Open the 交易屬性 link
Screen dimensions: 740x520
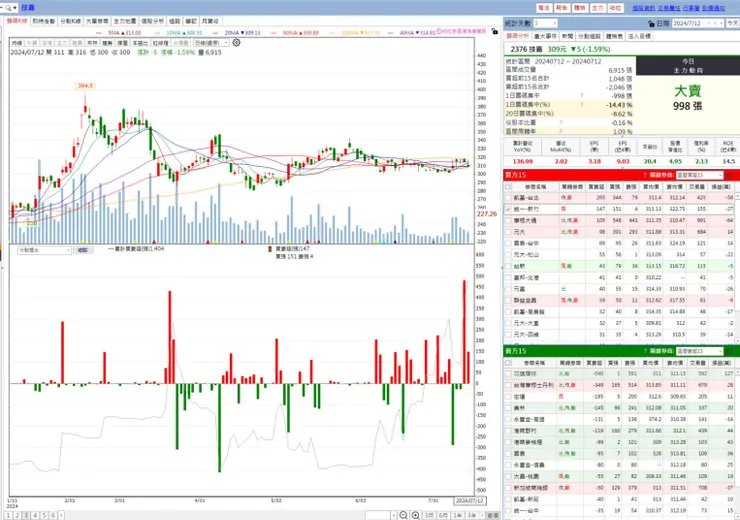tap(669, 8)
